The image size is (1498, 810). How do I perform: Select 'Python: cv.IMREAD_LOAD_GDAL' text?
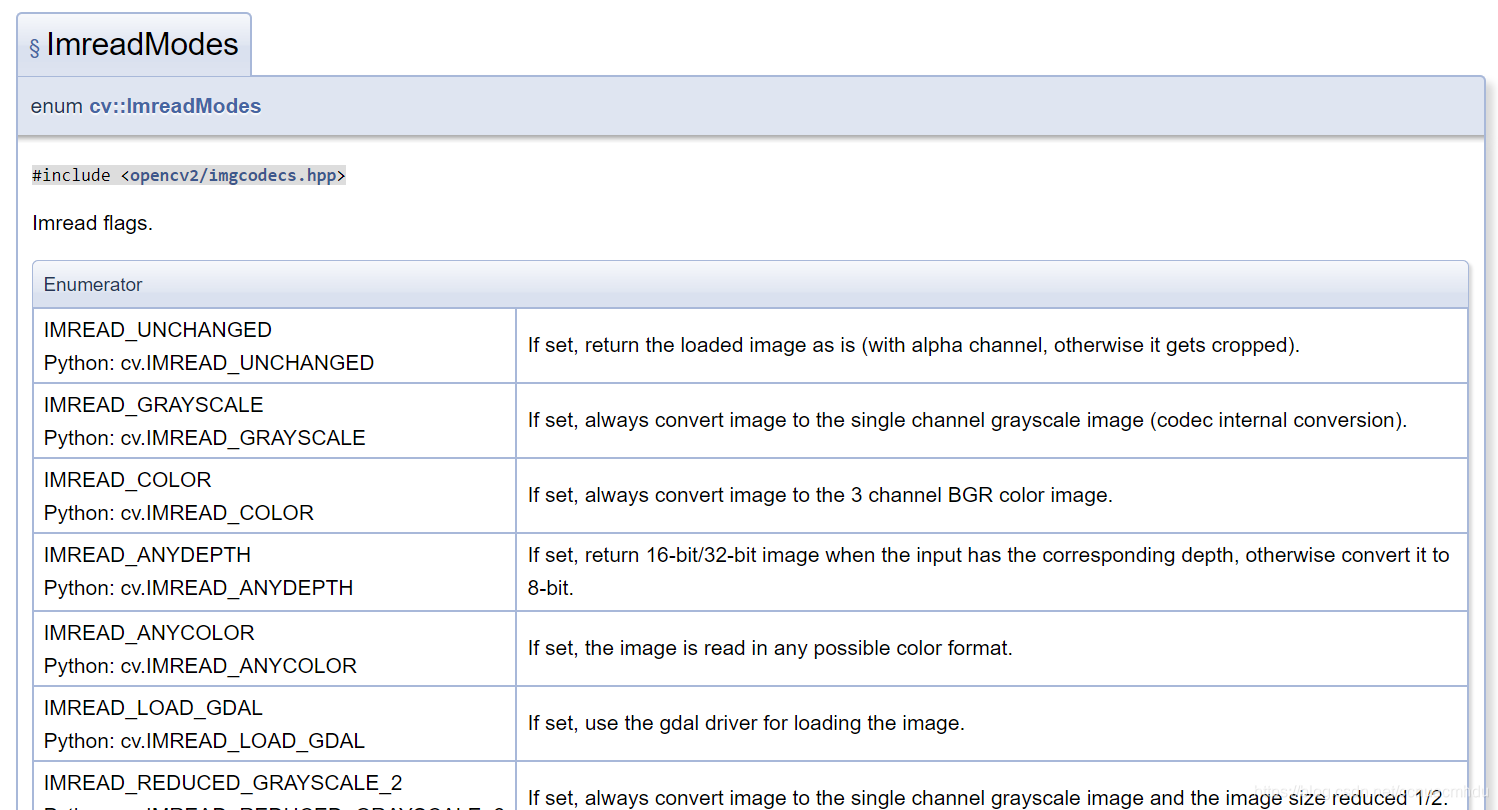coord(204,741)
